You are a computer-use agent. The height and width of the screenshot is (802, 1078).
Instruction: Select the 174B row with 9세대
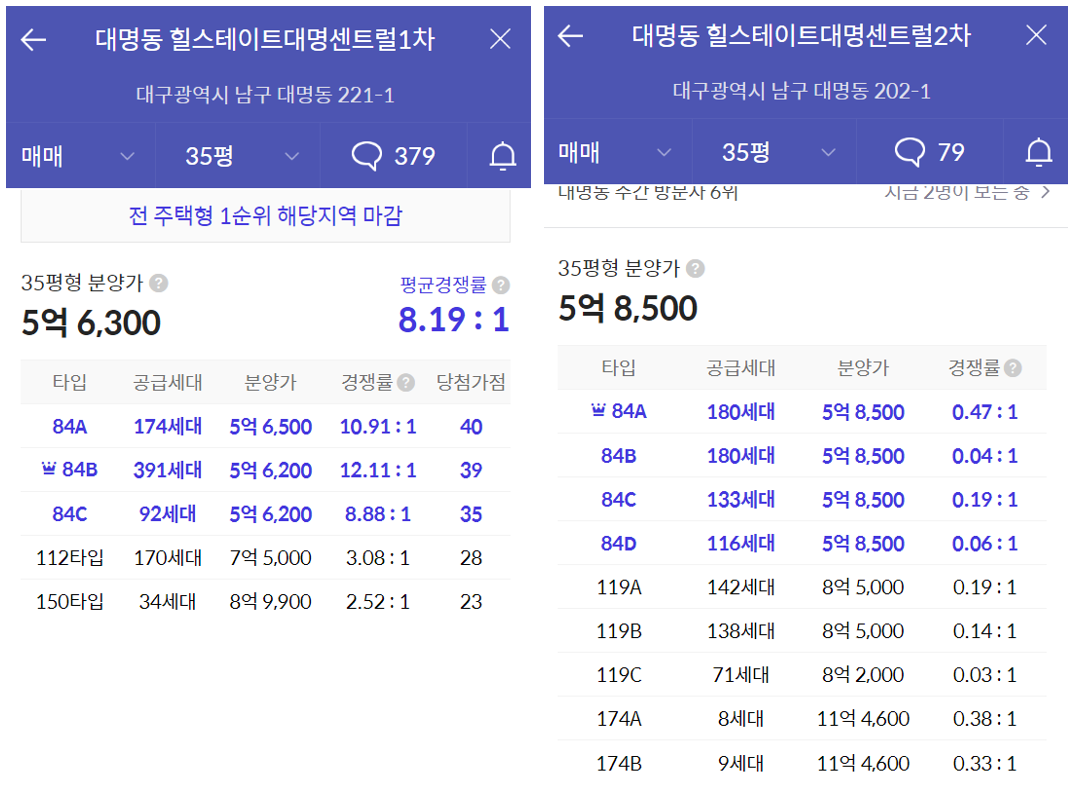802,764
